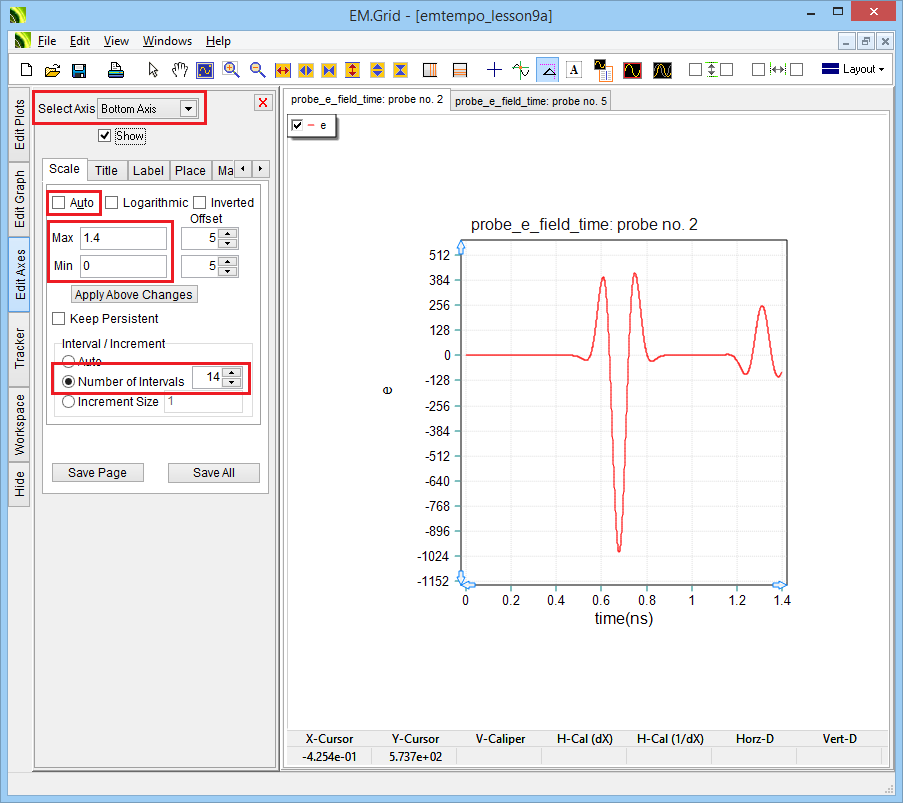
Task: Click the Print icon in toolbar
Action: (x=116, y=70)
